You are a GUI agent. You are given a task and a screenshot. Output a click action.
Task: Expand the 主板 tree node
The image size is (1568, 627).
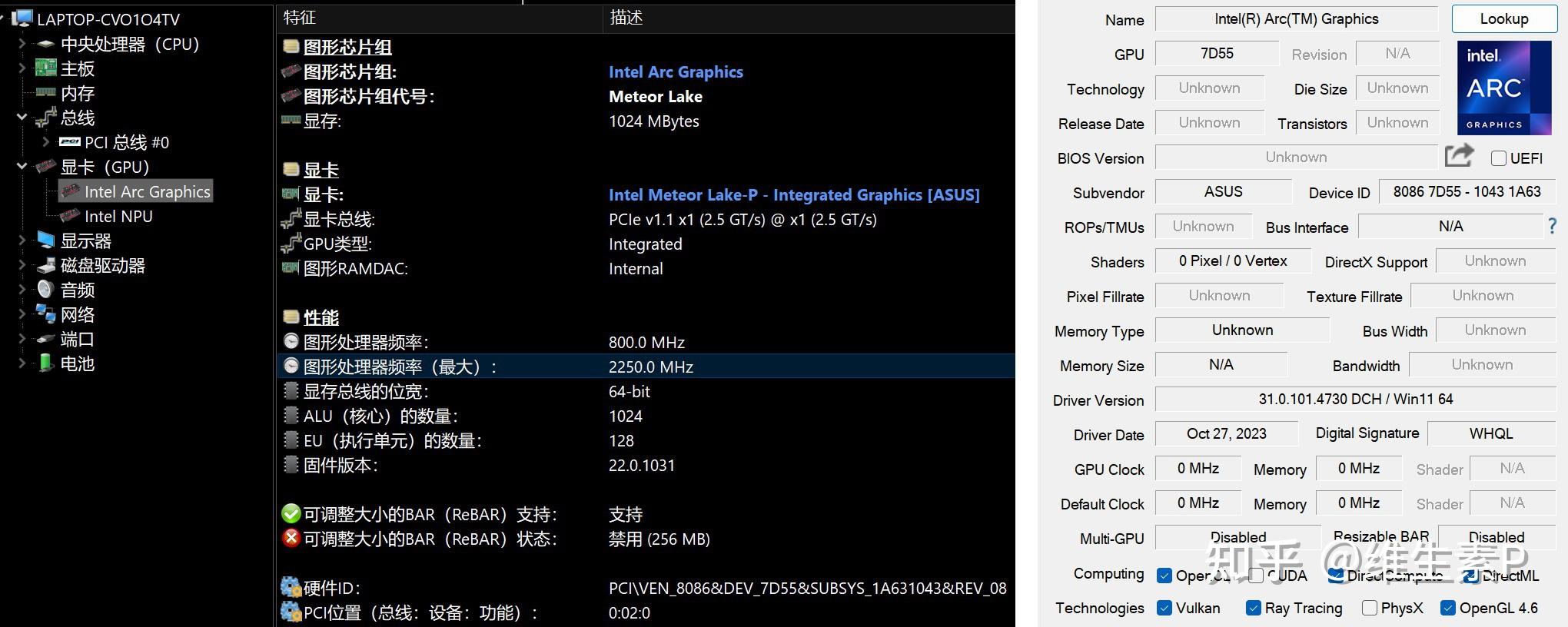pyautogui.click(x=22, y=68)
